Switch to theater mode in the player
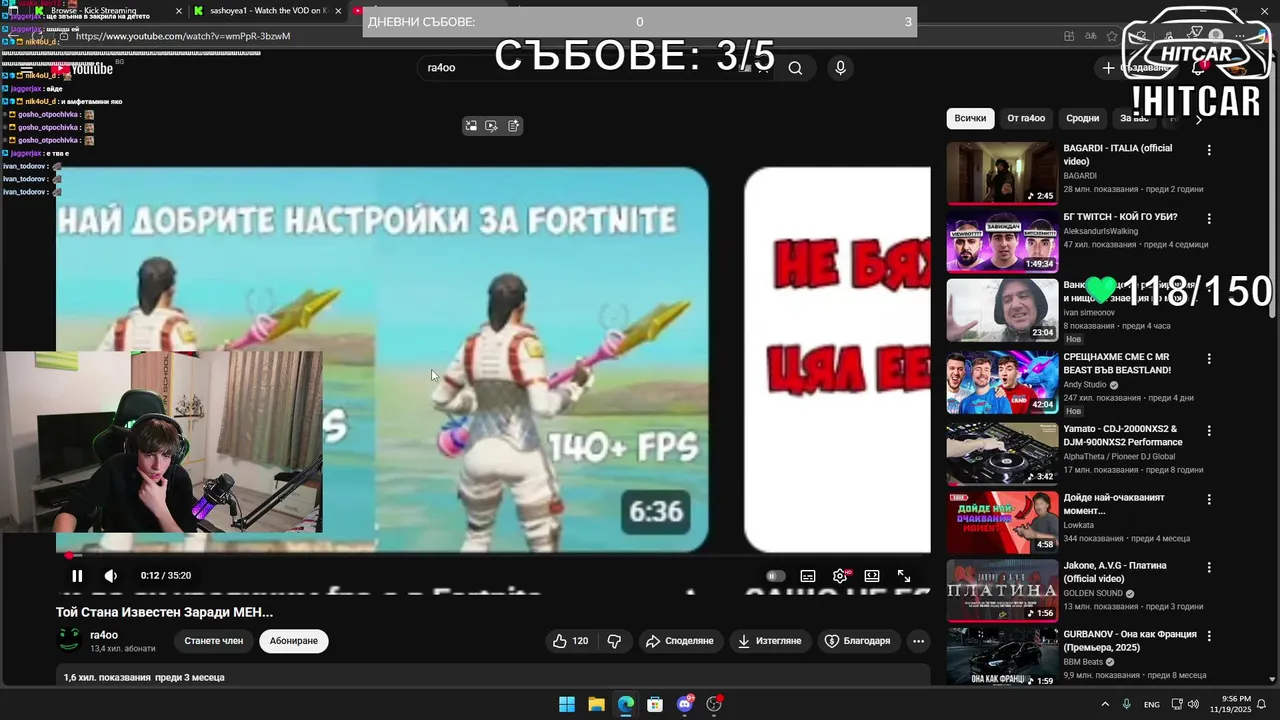Screen dimensions: 1280x720 872,576
